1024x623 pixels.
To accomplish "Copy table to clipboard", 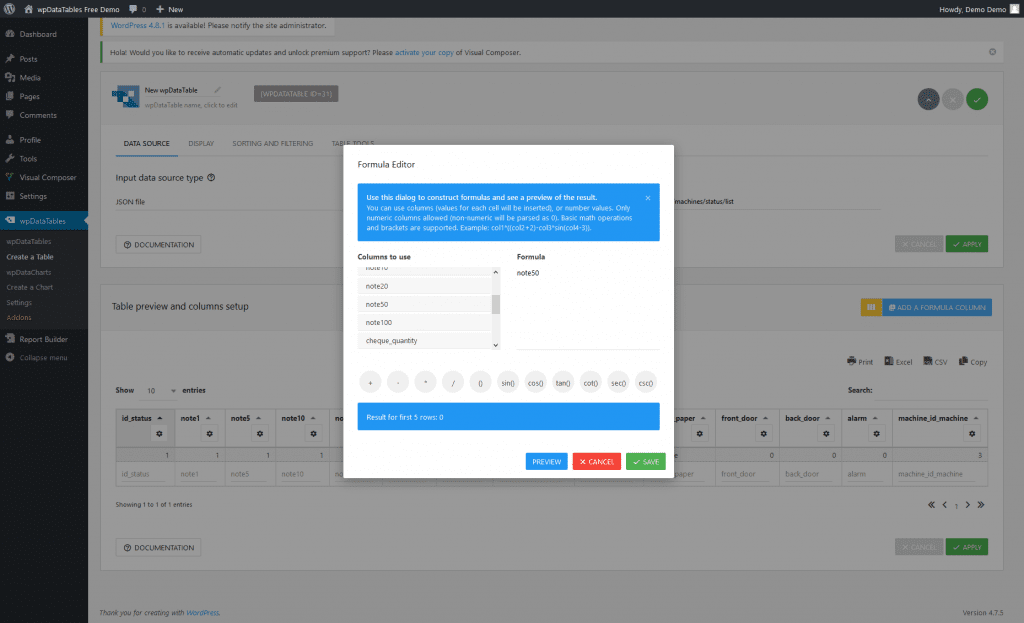I will point(973,362).
